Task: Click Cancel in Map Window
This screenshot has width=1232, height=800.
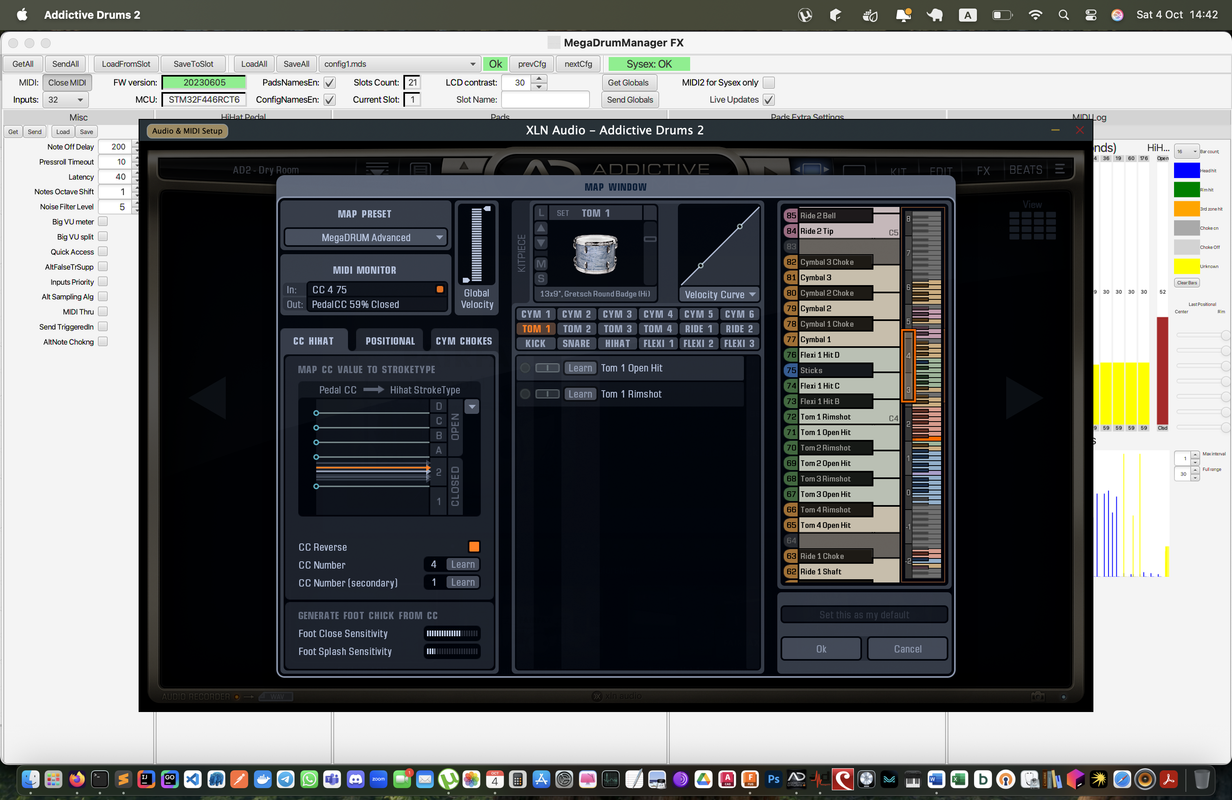Action: [908, 649]
